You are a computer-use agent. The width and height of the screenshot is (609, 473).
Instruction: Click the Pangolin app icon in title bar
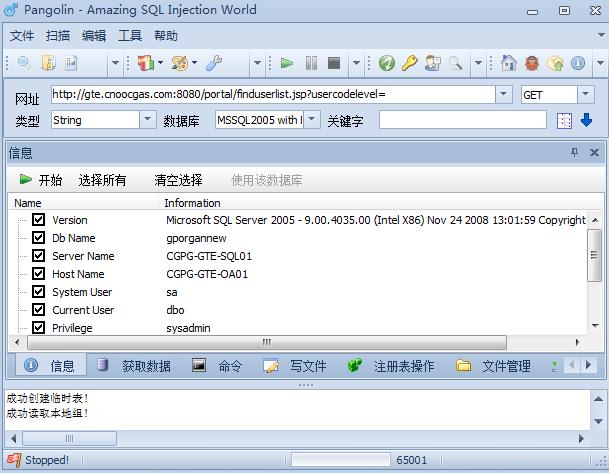click(10, 9)
